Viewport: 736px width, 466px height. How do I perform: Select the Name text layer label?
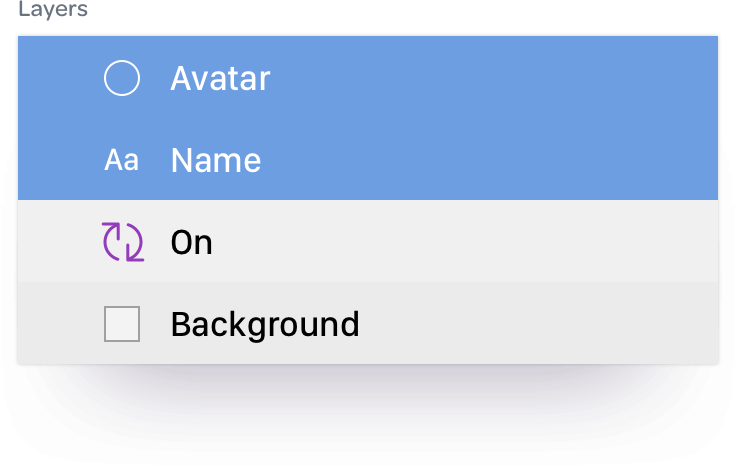(216, 160)
